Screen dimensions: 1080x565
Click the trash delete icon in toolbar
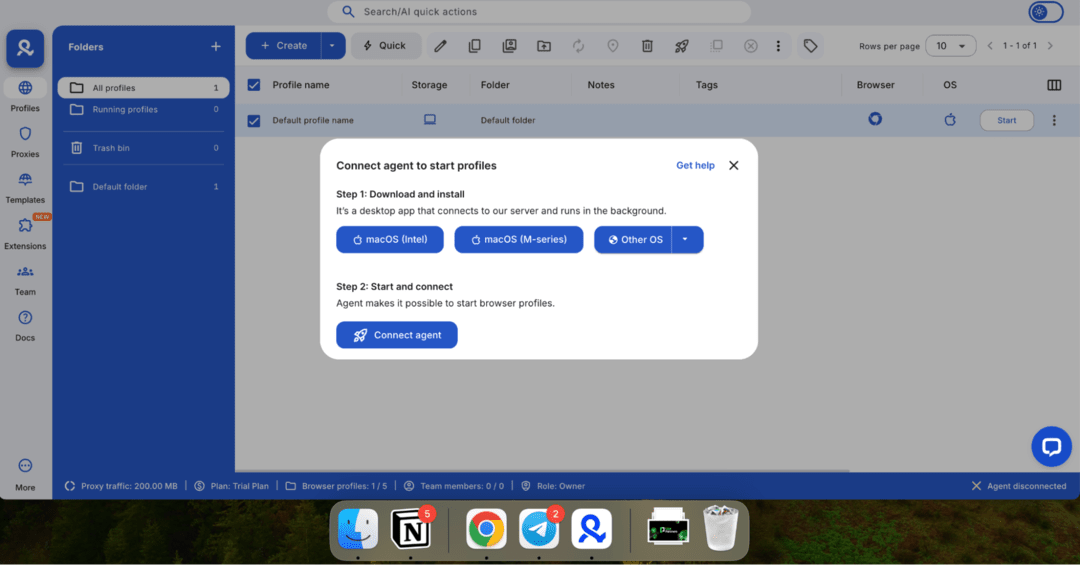[x=647, y=46]
